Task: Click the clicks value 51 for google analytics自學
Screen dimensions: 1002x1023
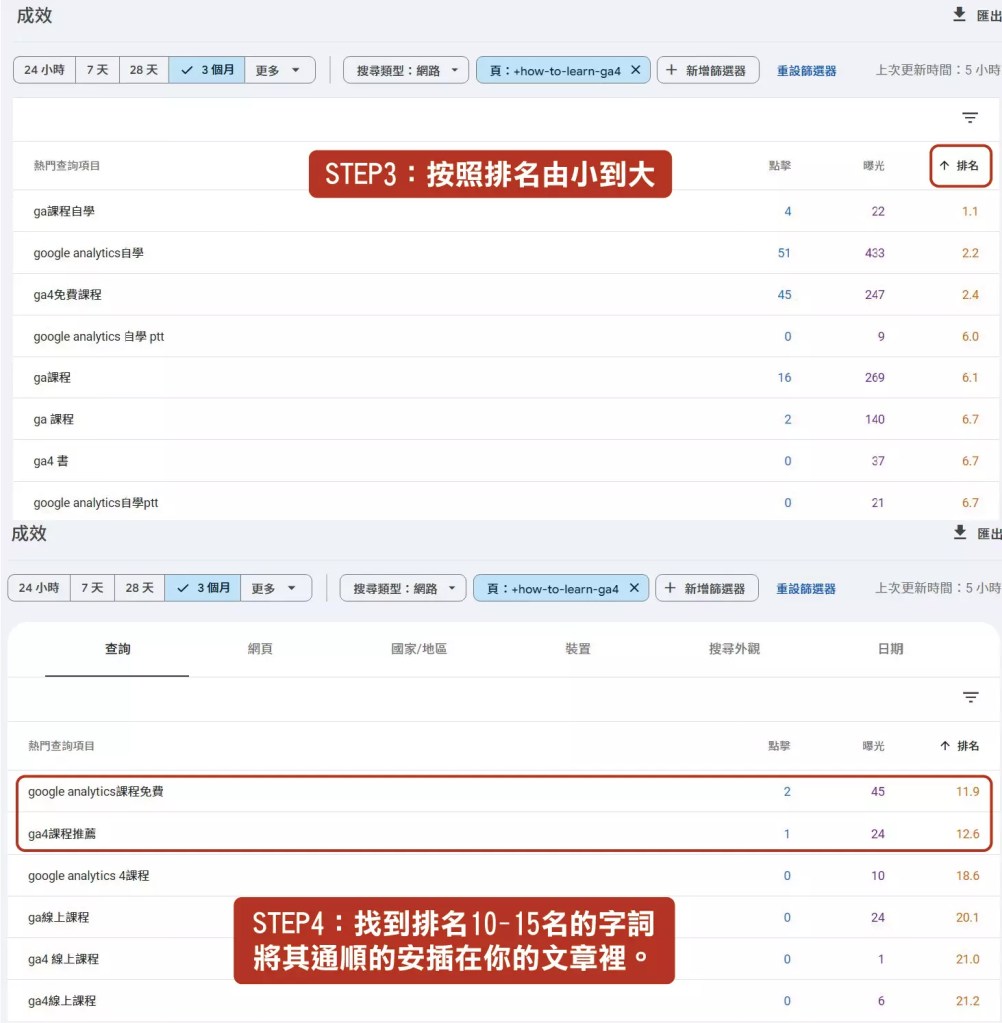Action: pos(783,252)
